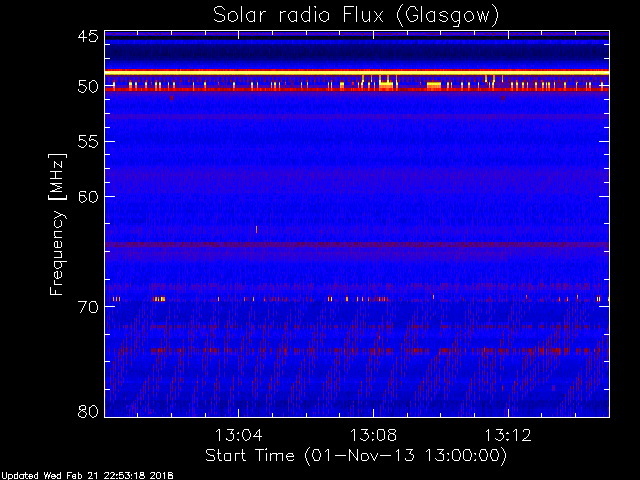This screenshot has height=480, width=640.
Task: Click the 13:08 time tick label
Action: (373, 435)
